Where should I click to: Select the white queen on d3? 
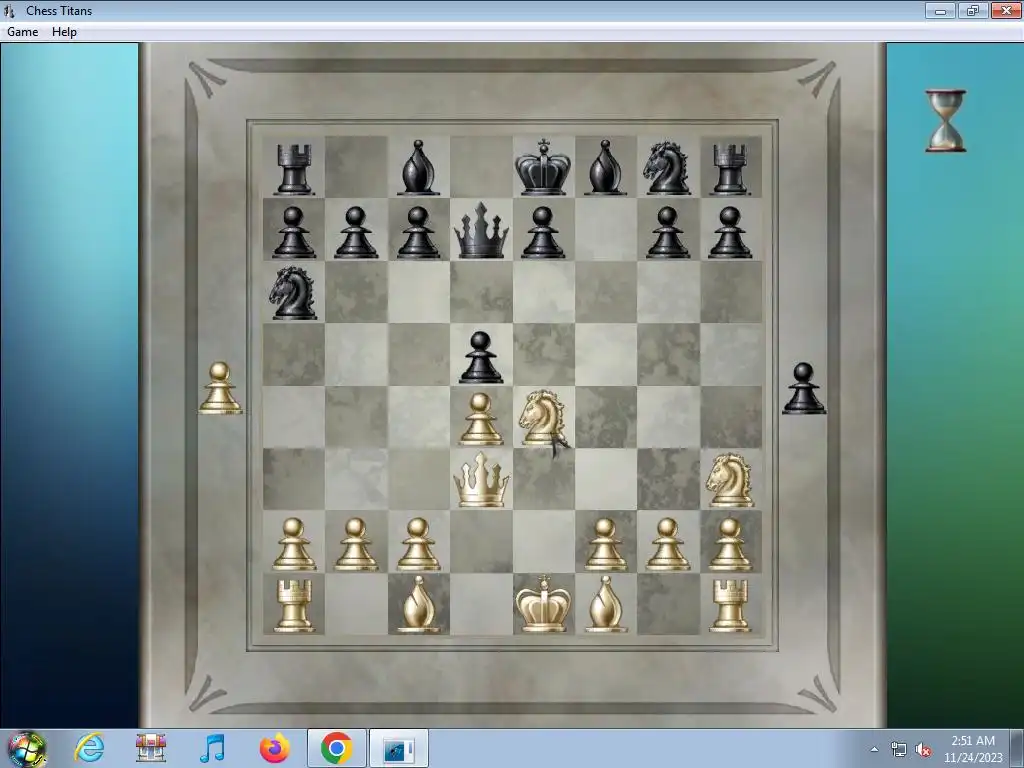(x=481, y=480)
